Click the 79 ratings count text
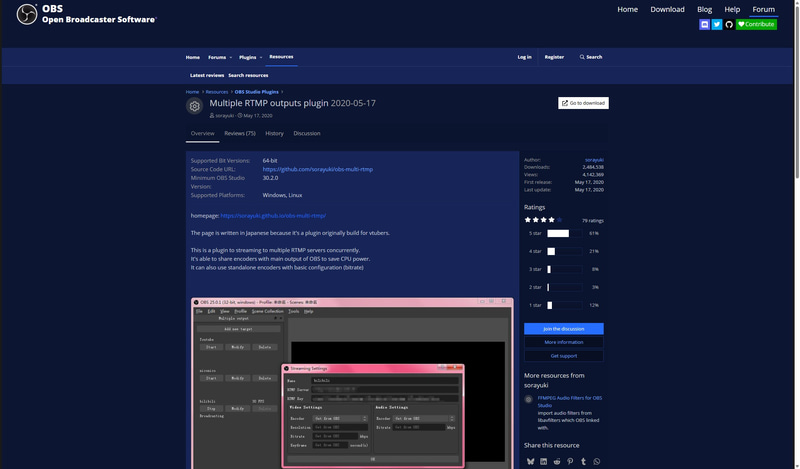The height and width of the screenshot is (469, 800). pyautogui.click(x=592, y=220)
